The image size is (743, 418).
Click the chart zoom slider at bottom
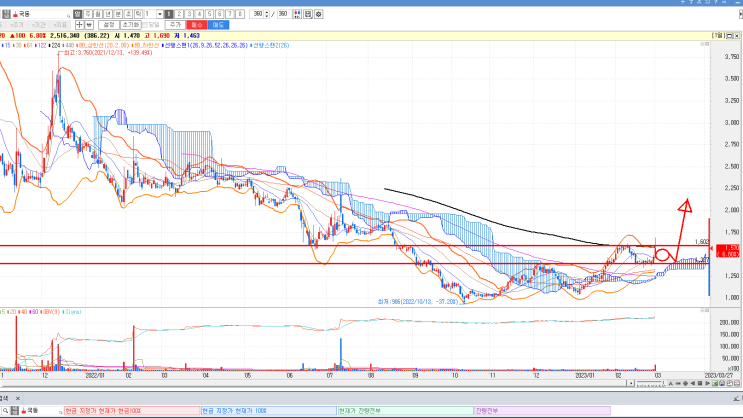point(651,383)
